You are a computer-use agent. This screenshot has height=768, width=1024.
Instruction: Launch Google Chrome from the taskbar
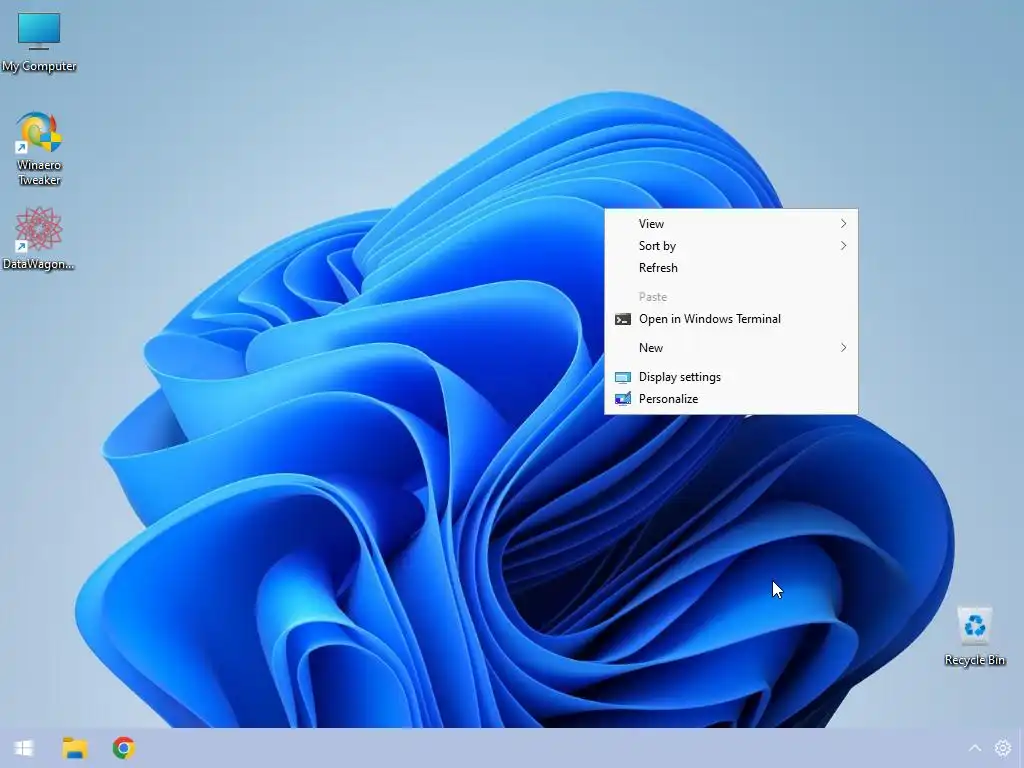tap(123, 748)
